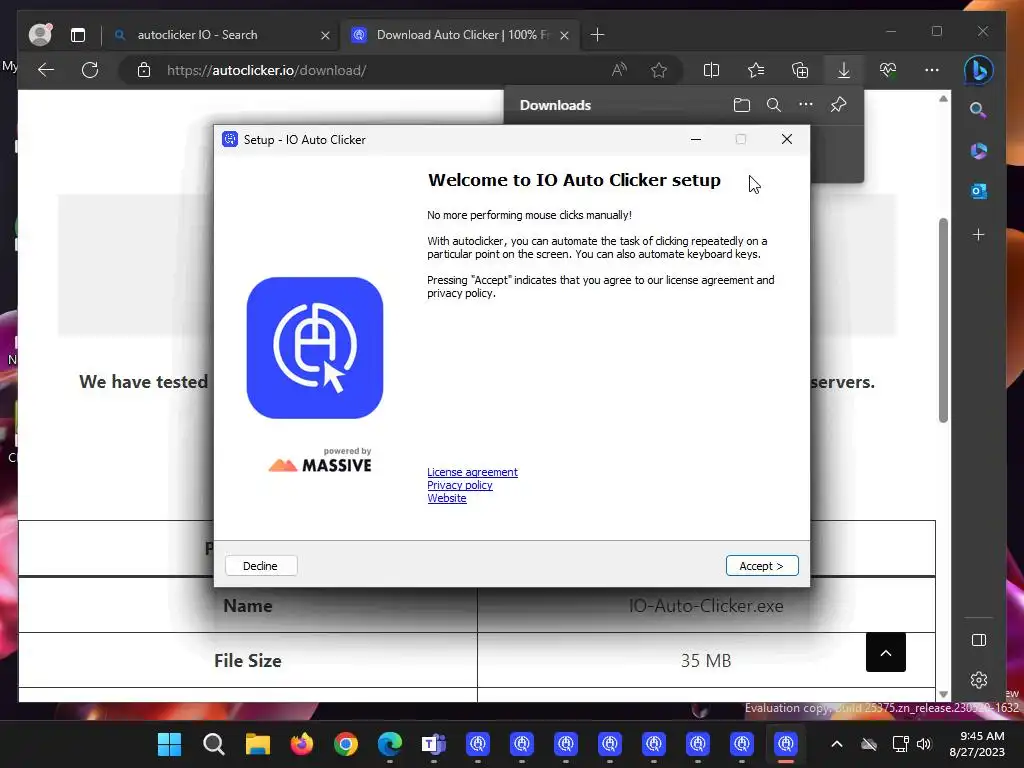Image resolution: width=1024 pixels, height=768 pixels.
Task: Close the IO Auto Clicker setup window
Action: [x=787, y=139]
